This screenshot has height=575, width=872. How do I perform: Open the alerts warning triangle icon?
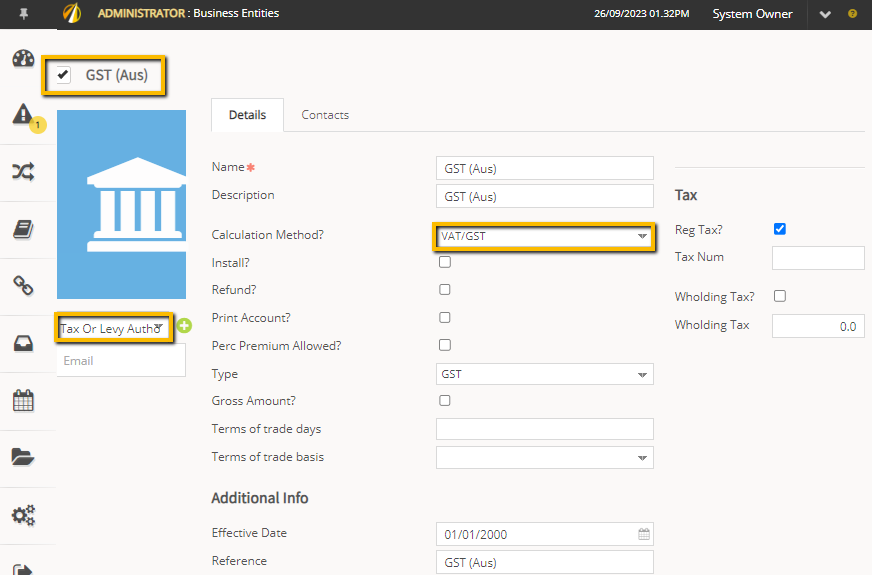click(23, 113)
